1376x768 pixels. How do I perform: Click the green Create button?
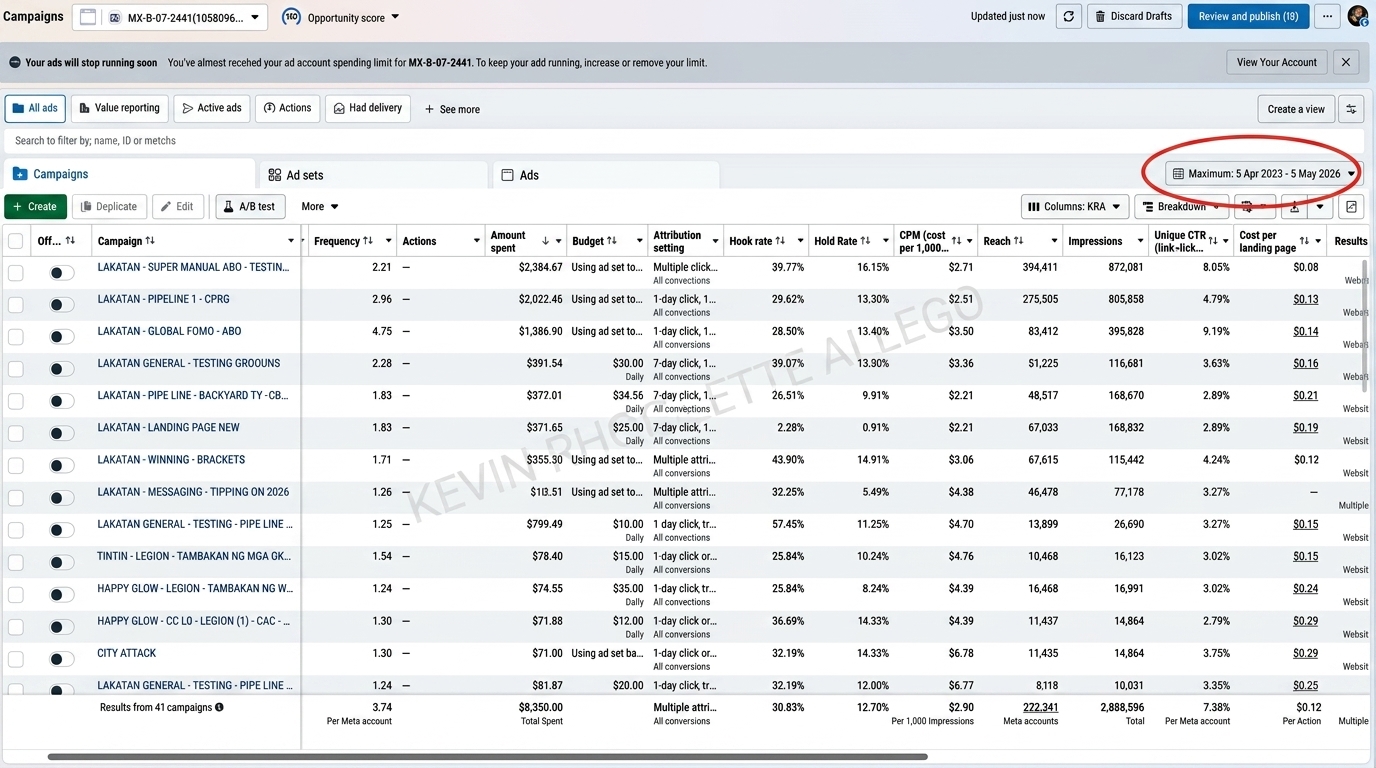click(x=35, y=207)
